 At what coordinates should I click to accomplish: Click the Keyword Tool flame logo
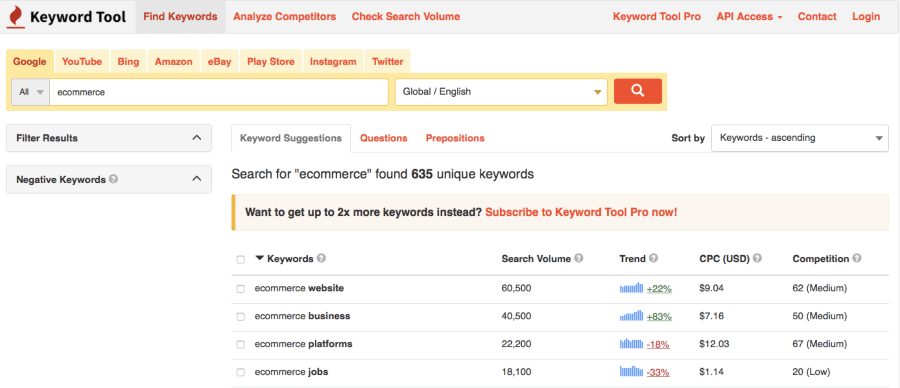[15, 17]
